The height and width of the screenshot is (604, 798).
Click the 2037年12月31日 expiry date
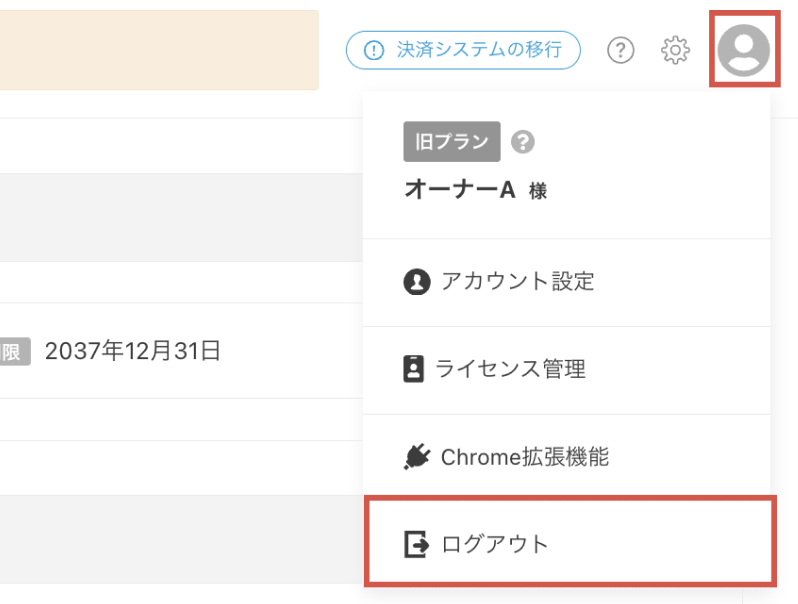[132, 351]
